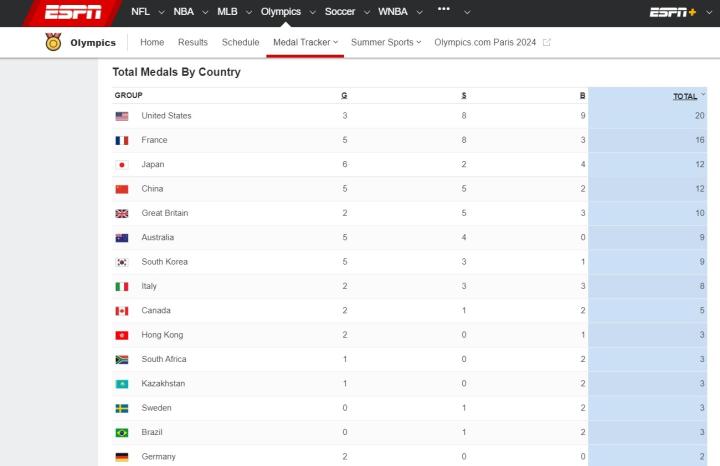Viewport: 720px width, 466px height.
Task: Click the ESPN logo in header
Action: pyautogui.click(x=74, y=12)
